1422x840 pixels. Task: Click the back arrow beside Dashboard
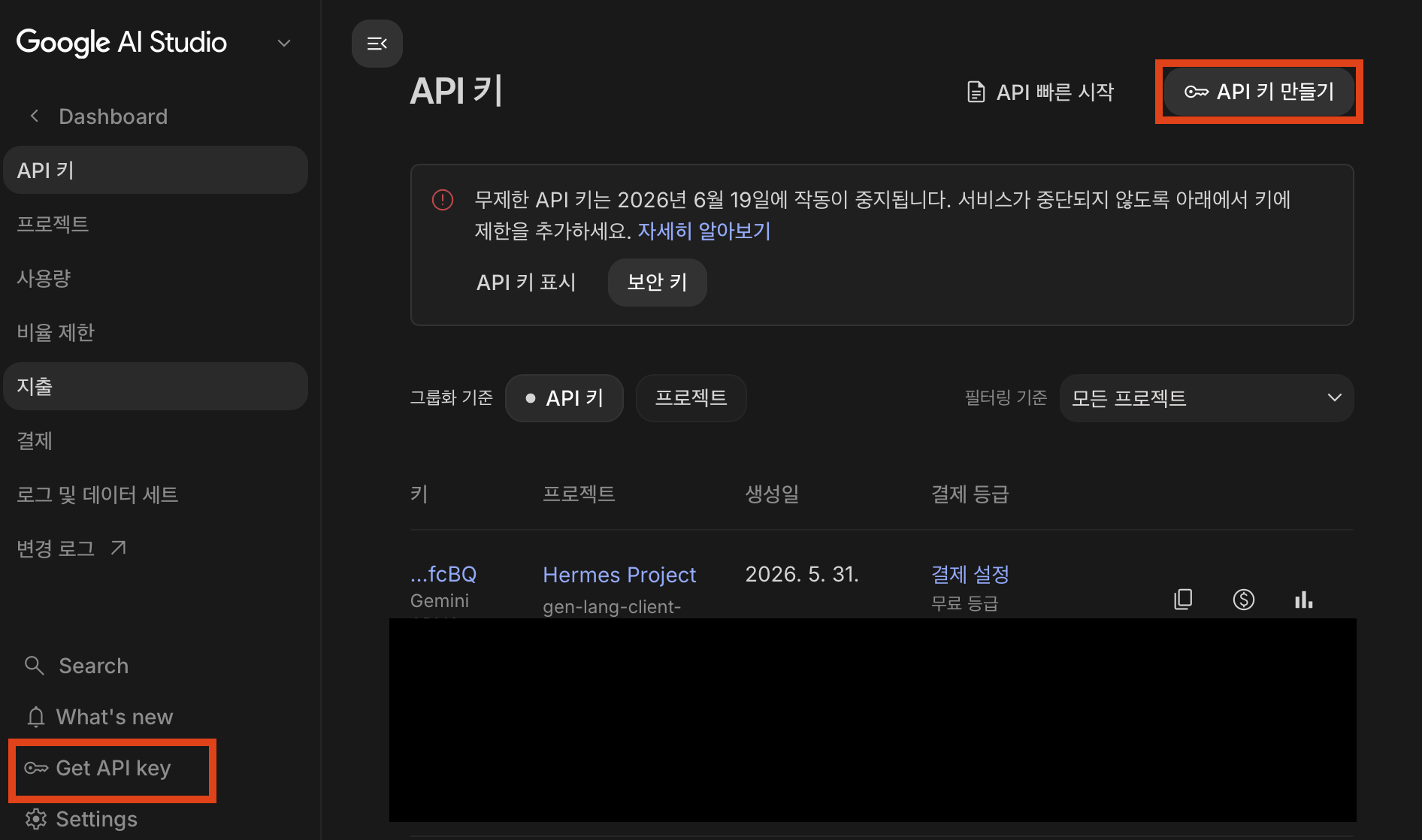pos(34,116)
